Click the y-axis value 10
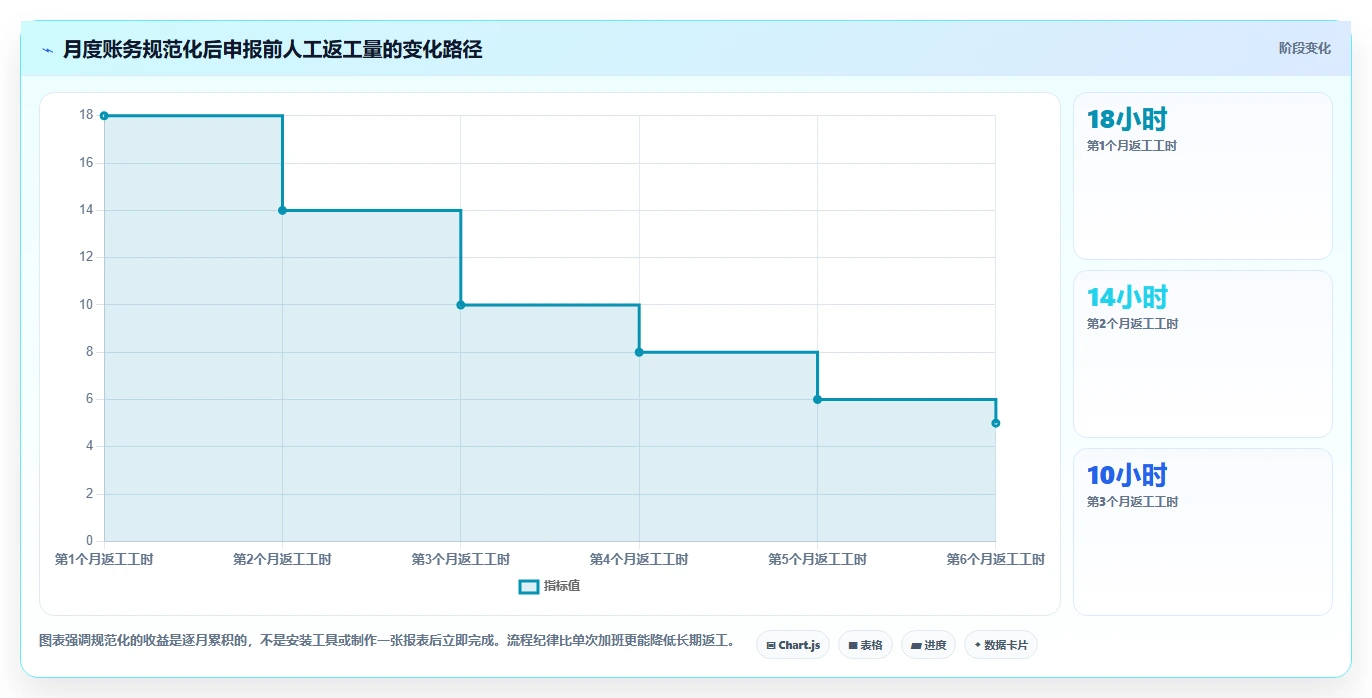1372x698 pixels. (86, 304)
